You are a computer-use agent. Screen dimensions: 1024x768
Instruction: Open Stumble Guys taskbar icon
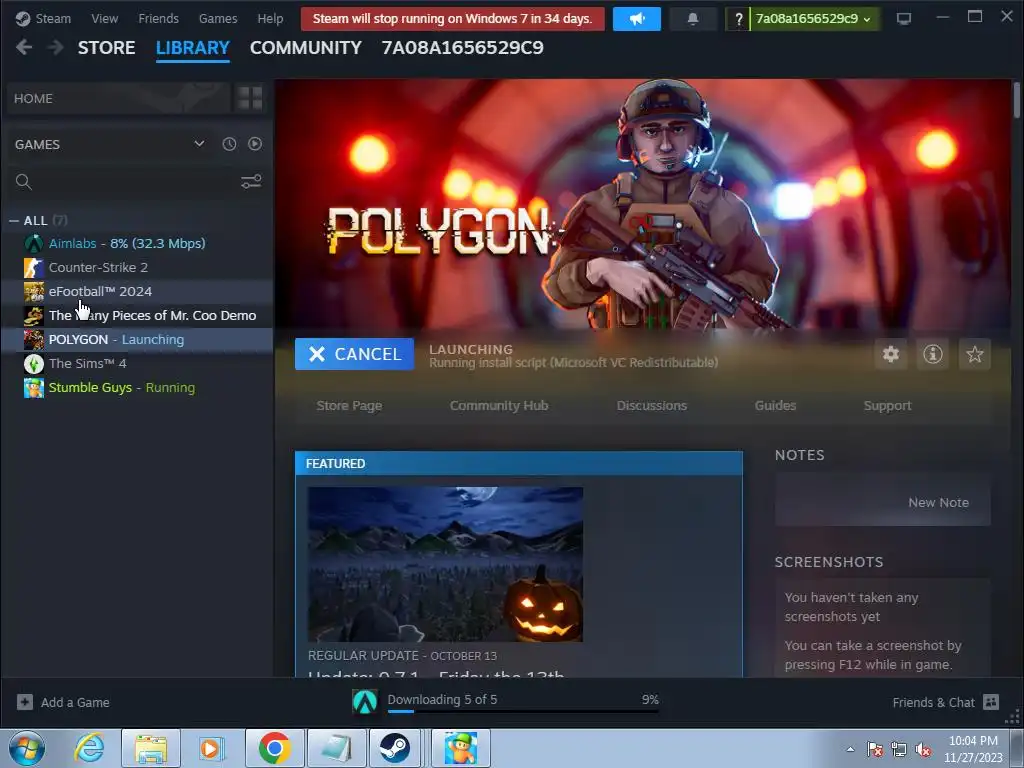(460, 748)
